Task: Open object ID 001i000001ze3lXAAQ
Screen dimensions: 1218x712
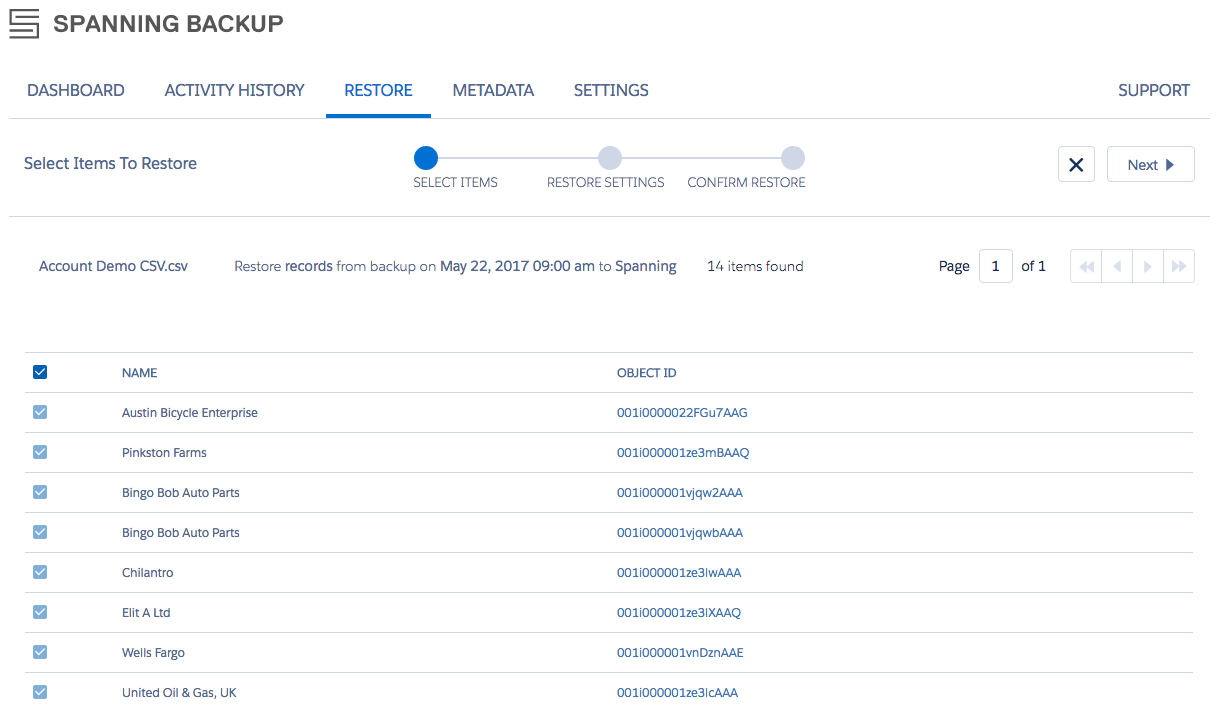Action: click(679, 613)
